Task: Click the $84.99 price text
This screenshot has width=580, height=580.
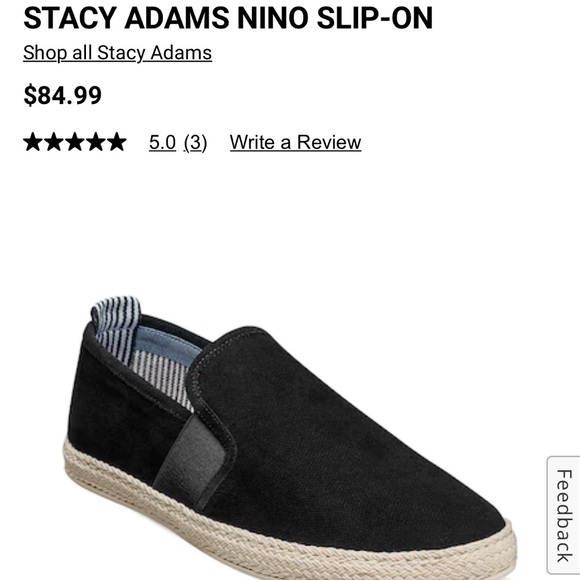Action: tap(63, 95)
